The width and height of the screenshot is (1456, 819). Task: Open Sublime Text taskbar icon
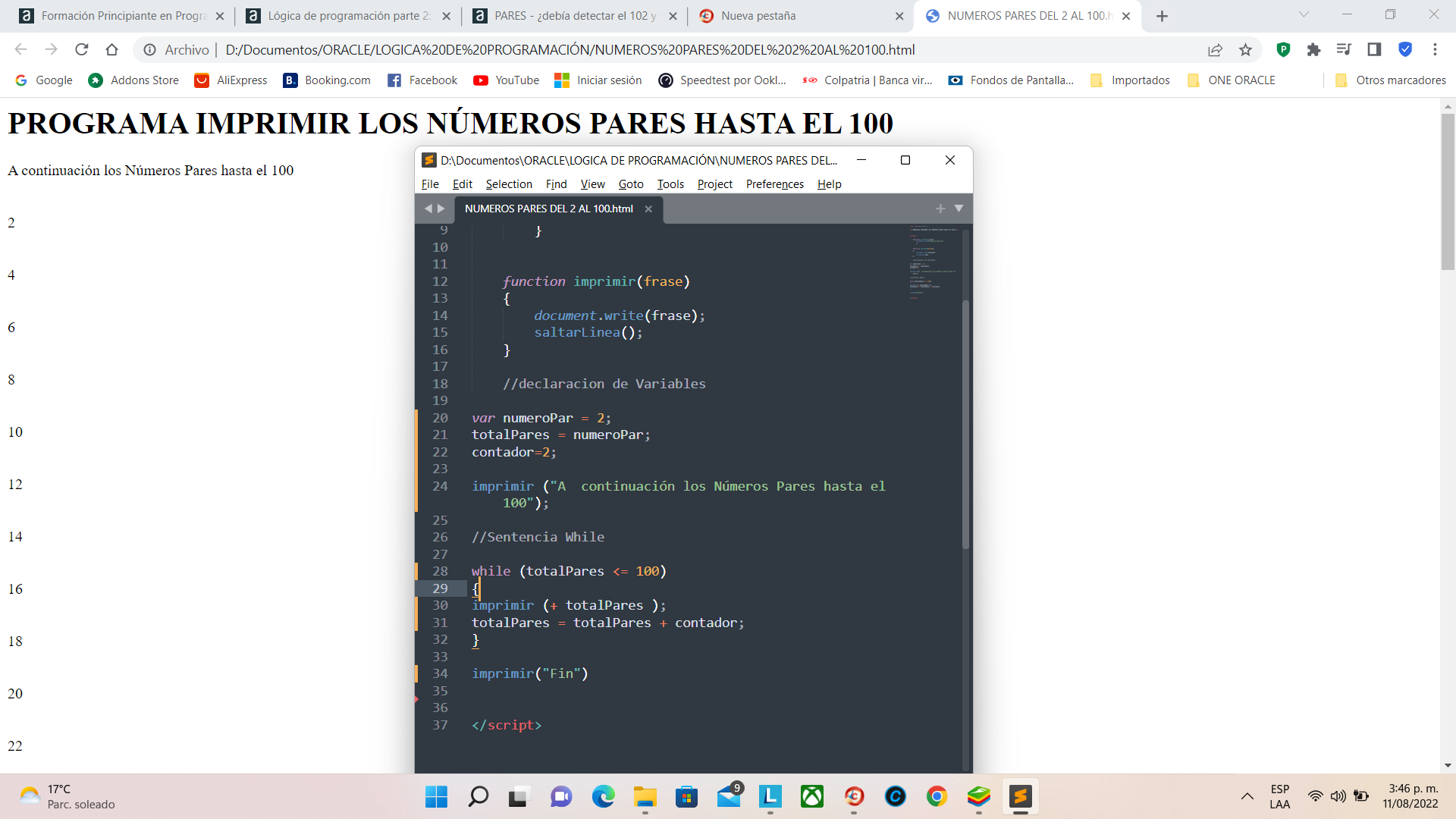pyautogui.click(x=1020, y=796)
